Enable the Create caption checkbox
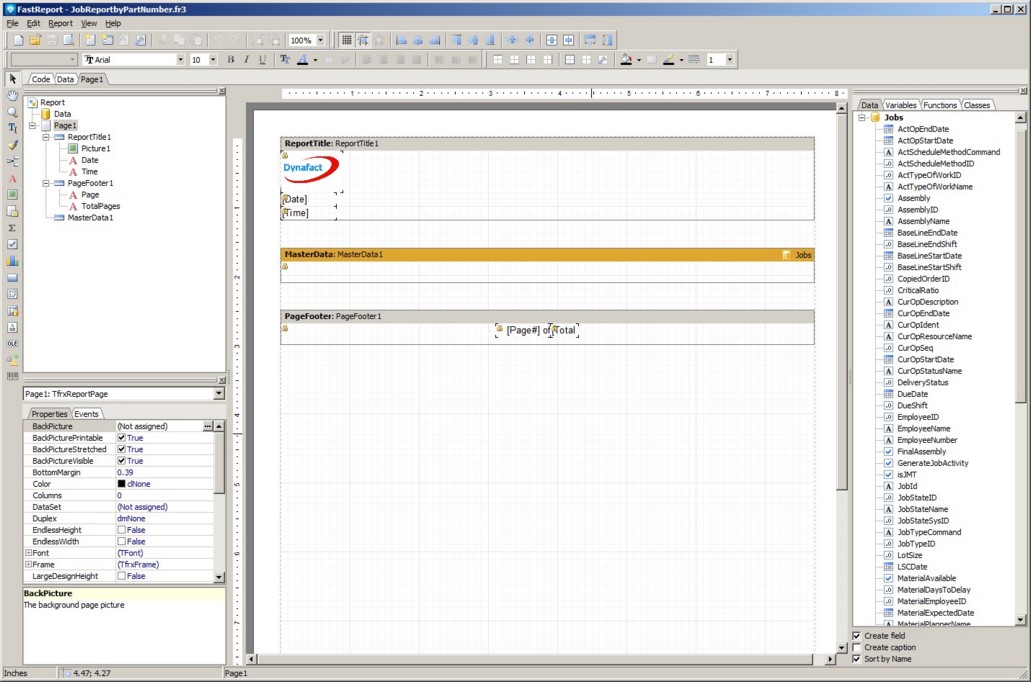 coord(856,647)
